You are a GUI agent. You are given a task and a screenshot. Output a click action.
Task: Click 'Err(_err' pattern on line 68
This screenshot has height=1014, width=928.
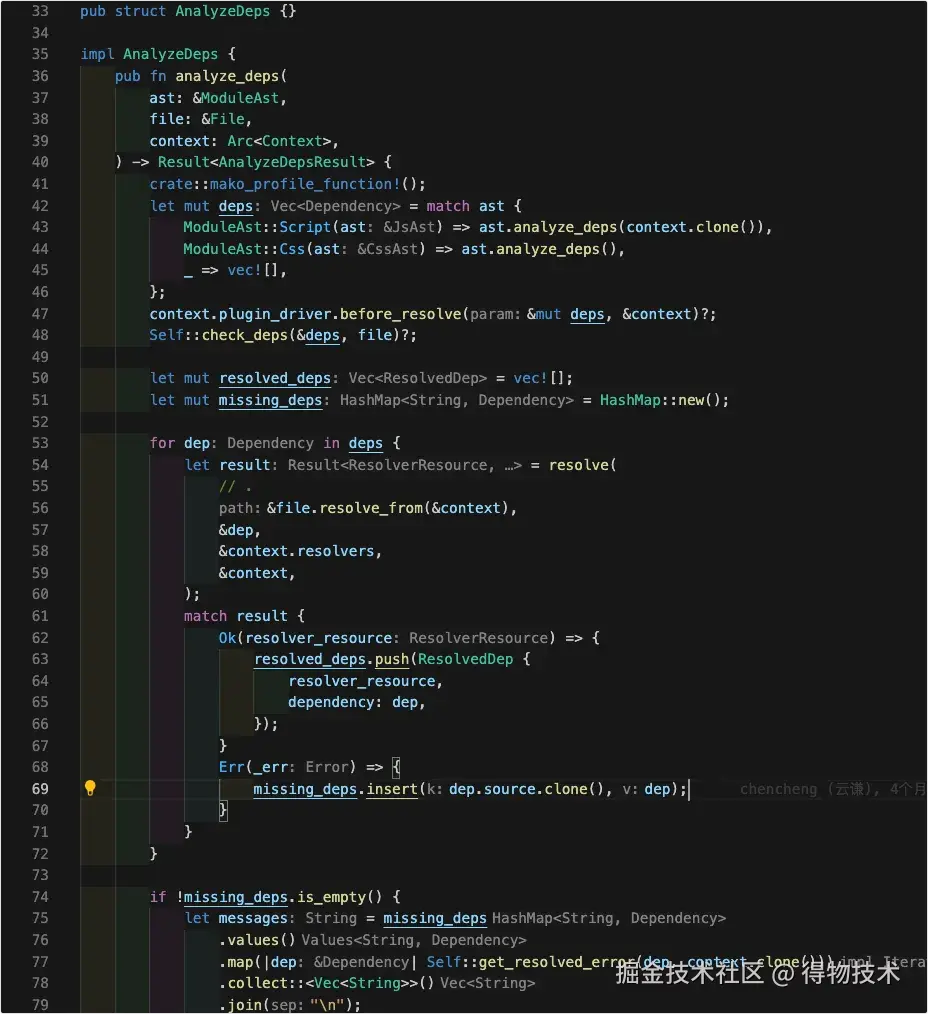(x=253, y=767)
